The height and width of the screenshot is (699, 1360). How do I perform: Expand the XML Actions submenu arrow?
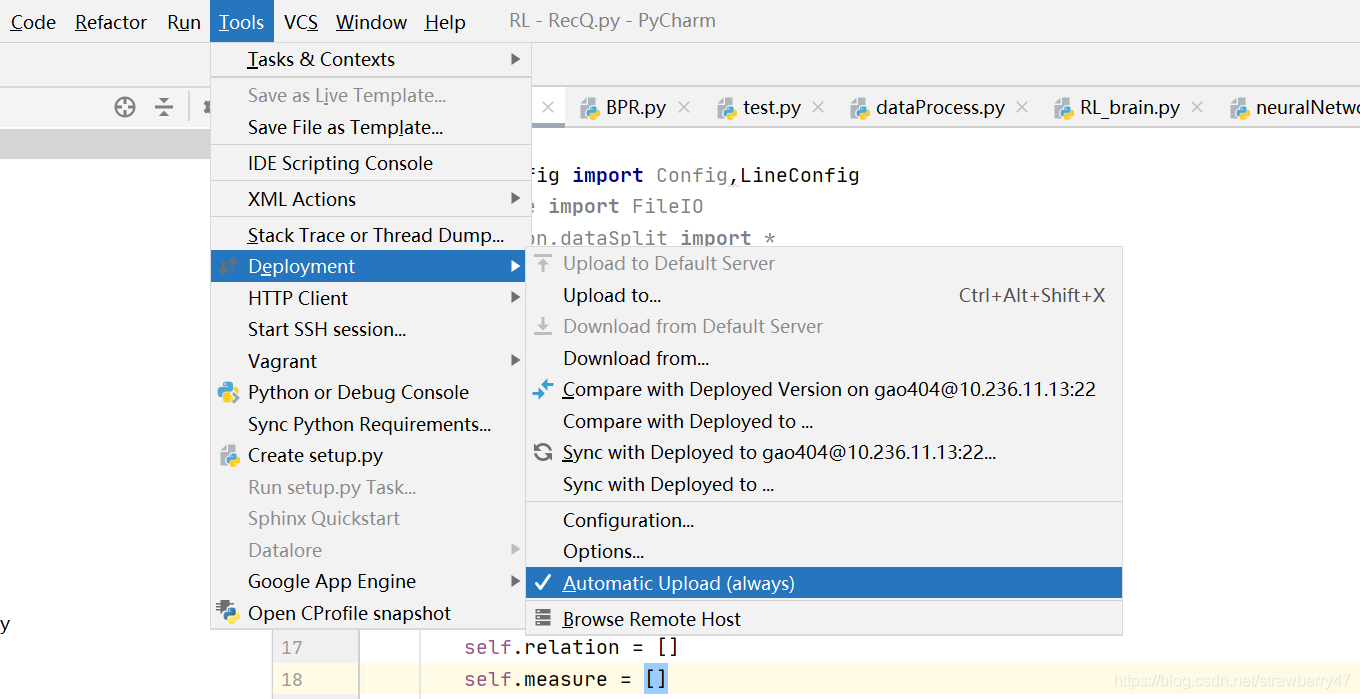click(516, 198)
